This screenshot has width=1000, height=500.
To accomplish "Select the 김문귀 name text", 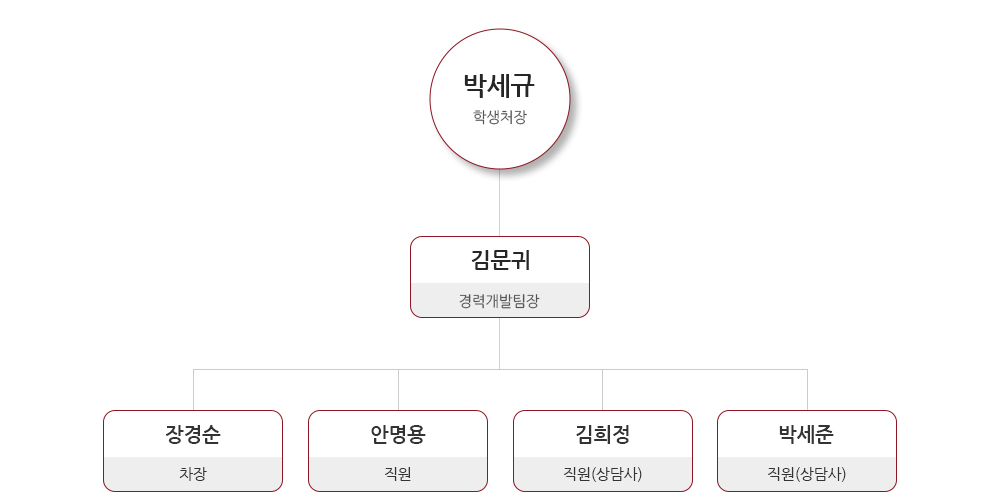I will pyautogui.click(x=499, y=260).
